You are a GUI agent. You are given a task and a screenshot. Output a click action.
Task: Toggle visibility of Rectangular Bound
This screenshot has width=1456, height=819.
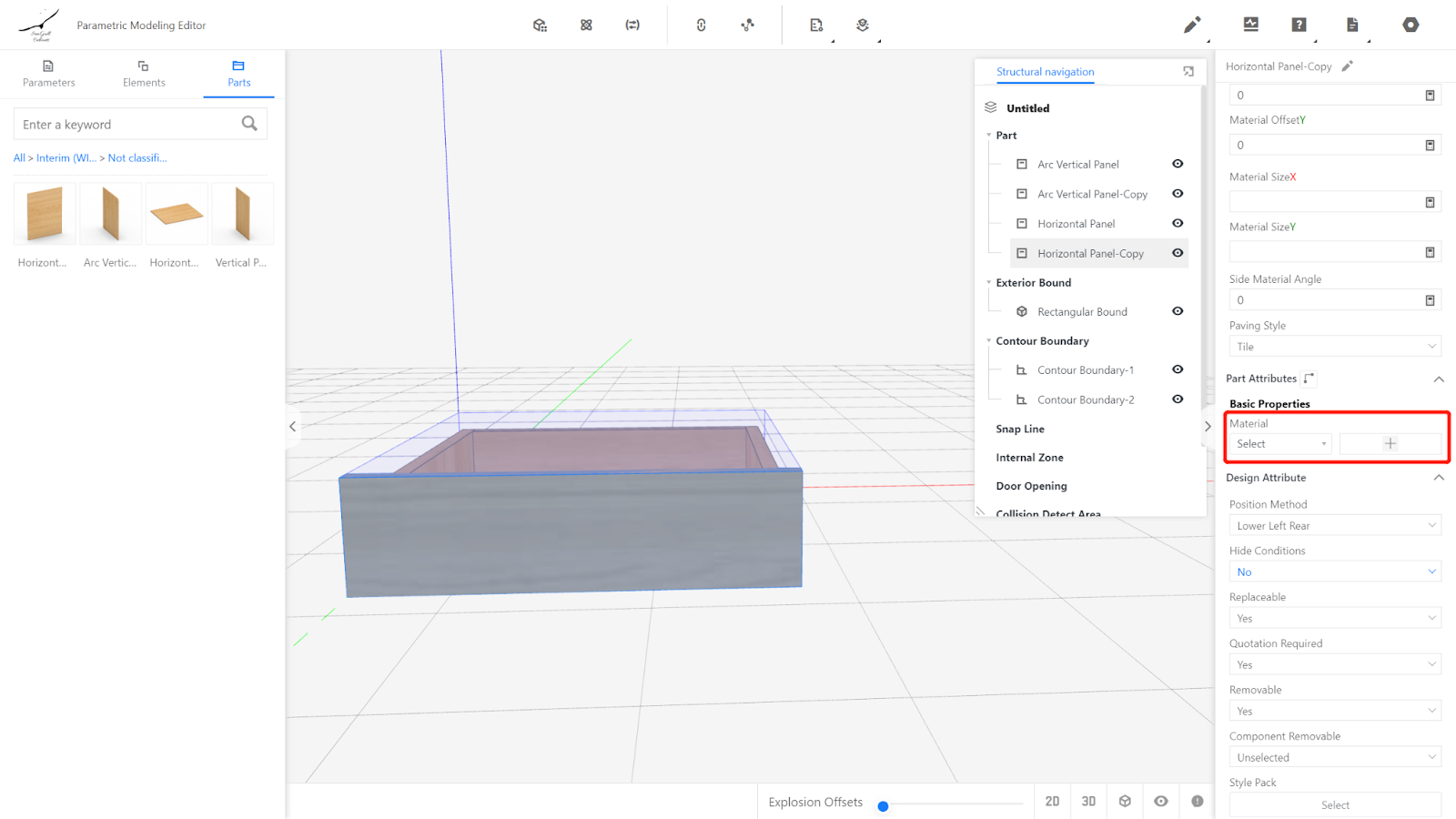1178,312
